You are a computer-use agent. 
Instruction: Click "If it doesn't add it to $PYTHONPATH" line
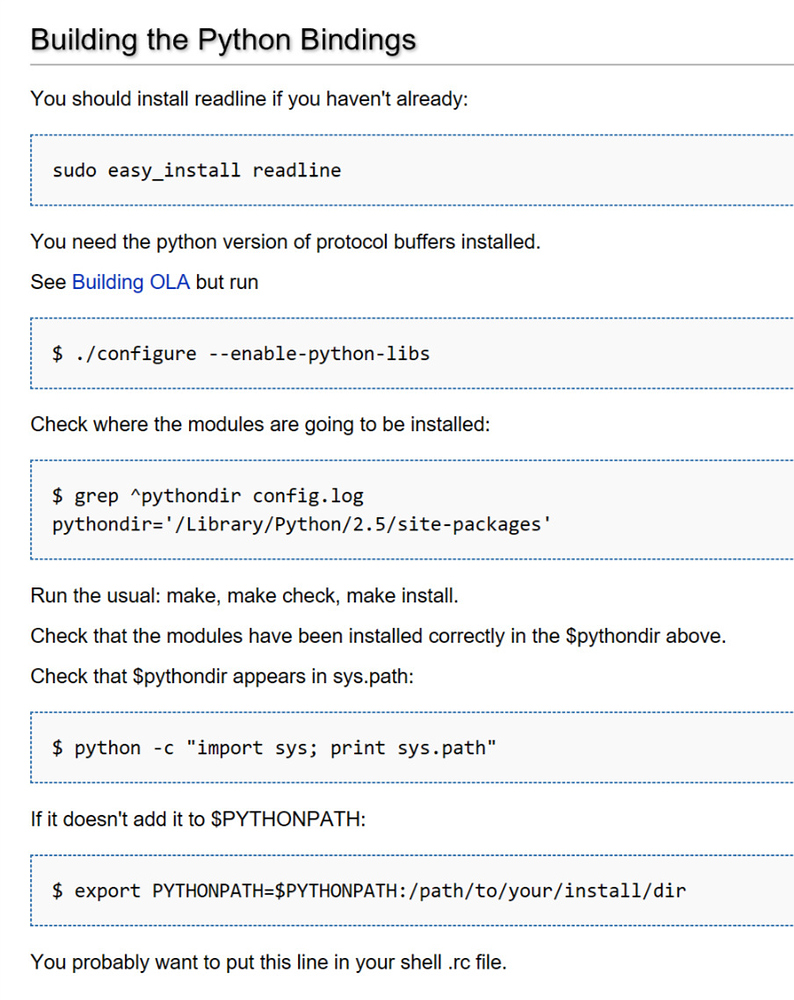(198, 819)
